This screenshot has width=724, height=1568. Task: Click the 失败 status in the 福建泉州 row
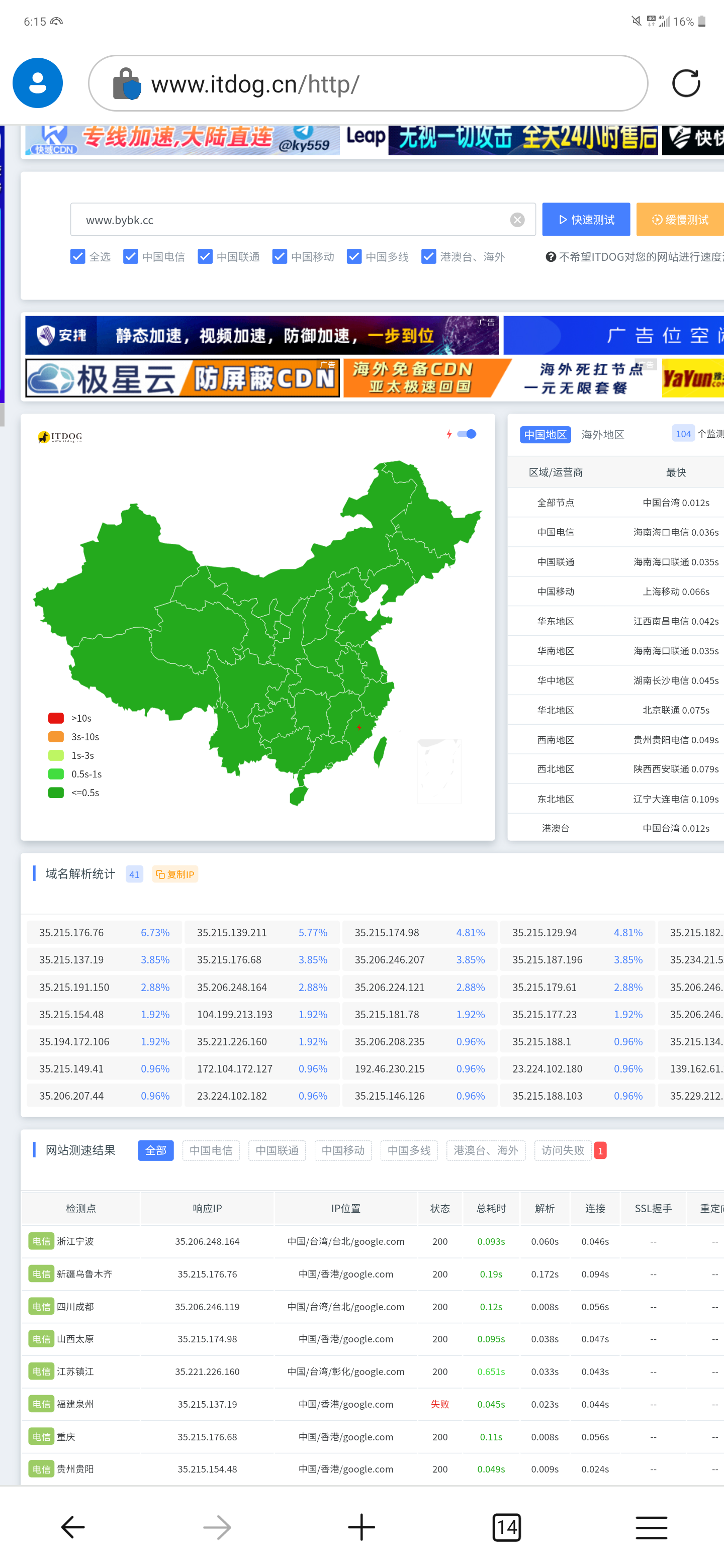pyautogui.click(x=439, y=1404)
